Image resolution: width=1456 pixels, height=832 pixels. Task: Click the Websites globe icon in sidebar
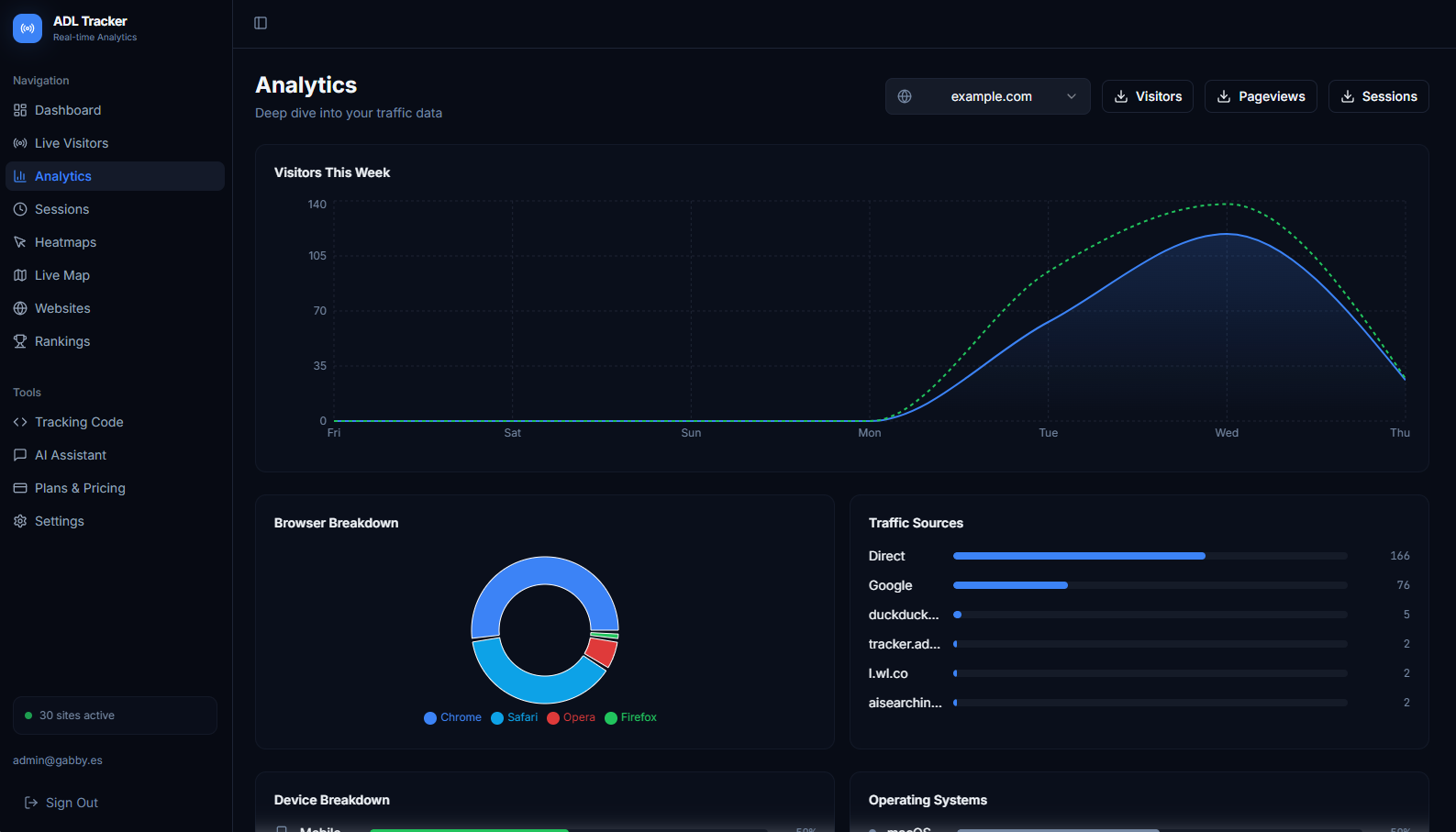pos(20,308)
